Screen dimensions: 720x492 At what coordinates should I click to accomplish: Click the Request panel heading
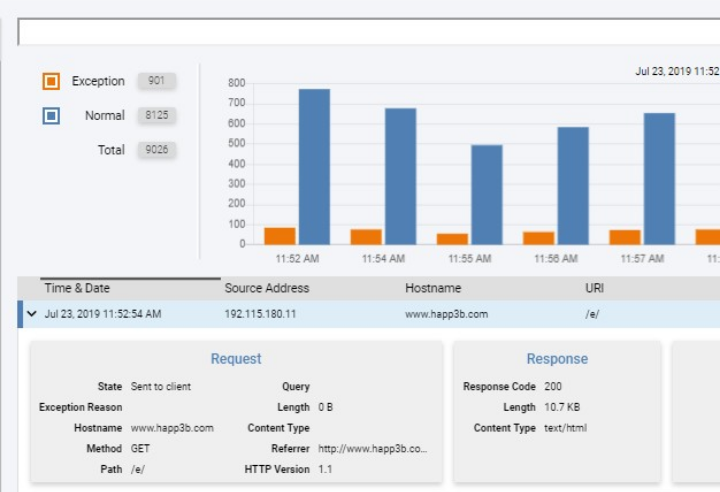[236, 359]
